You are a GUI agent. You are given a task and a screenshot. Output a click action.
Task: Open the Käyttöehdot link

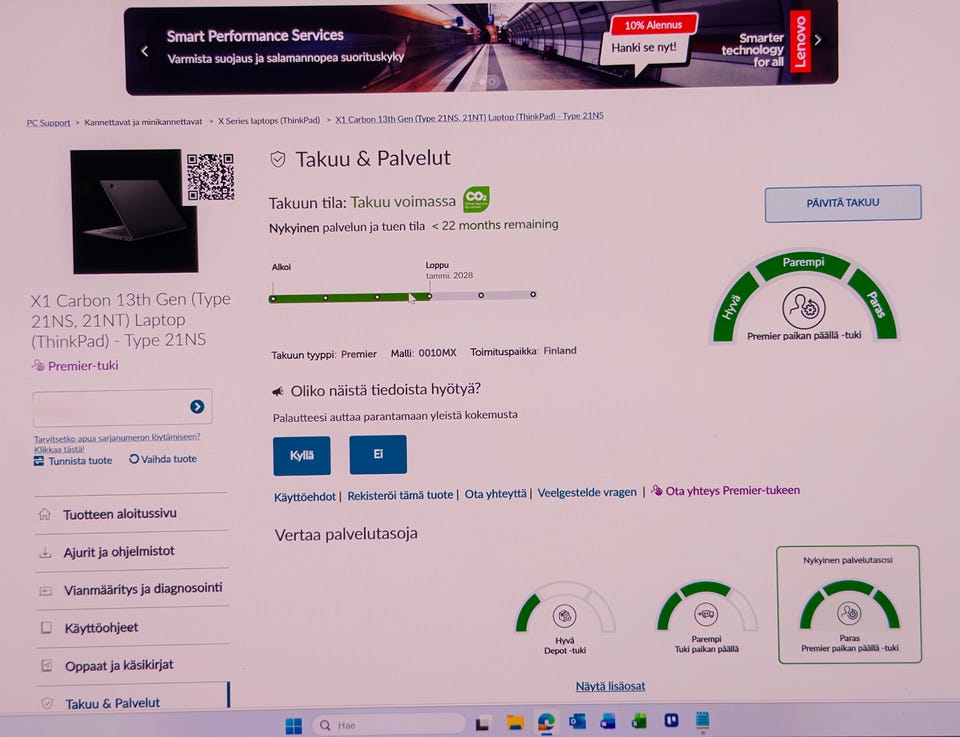305,496
